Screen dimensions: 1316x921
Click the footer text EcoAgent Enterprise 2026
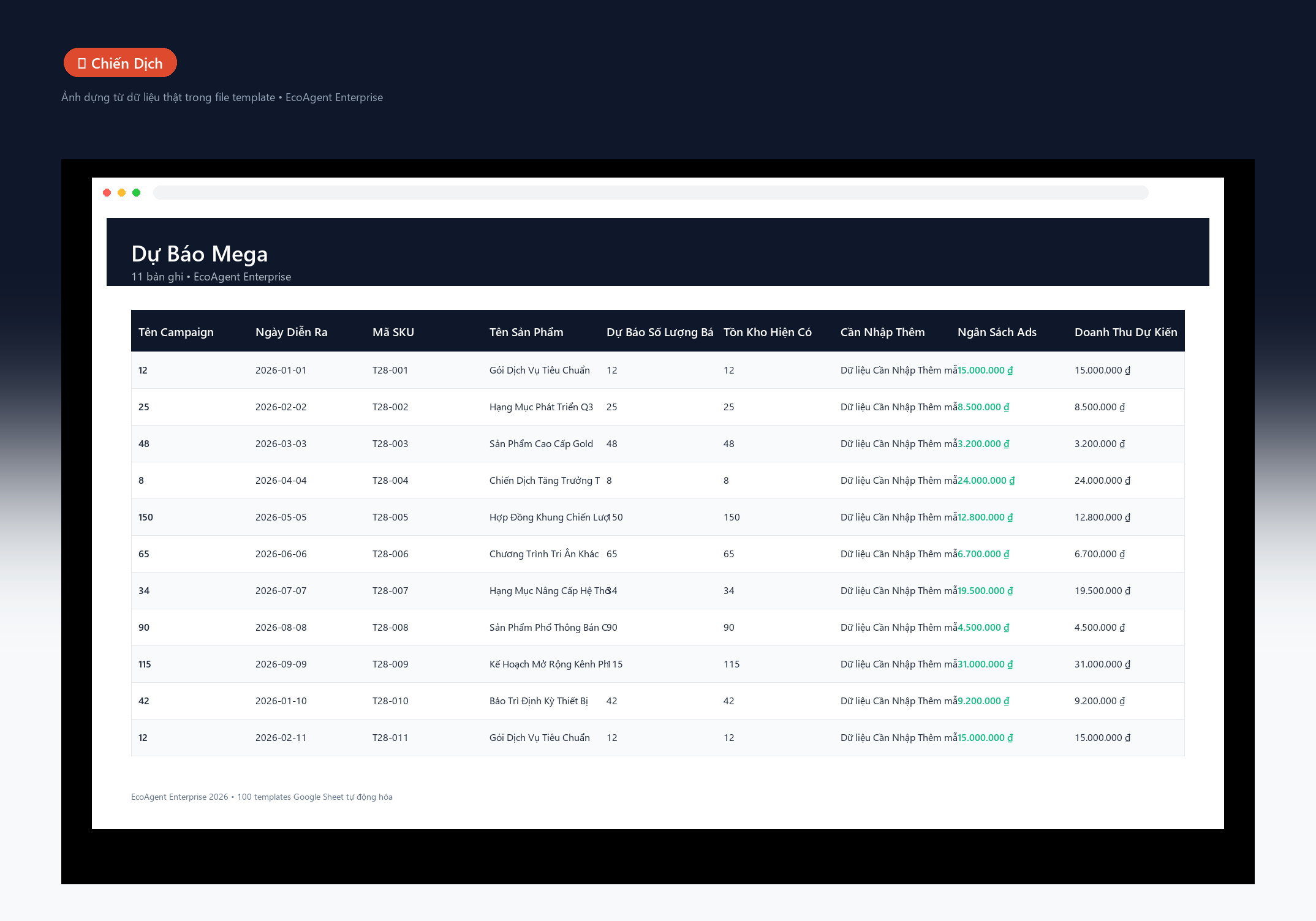180,797
